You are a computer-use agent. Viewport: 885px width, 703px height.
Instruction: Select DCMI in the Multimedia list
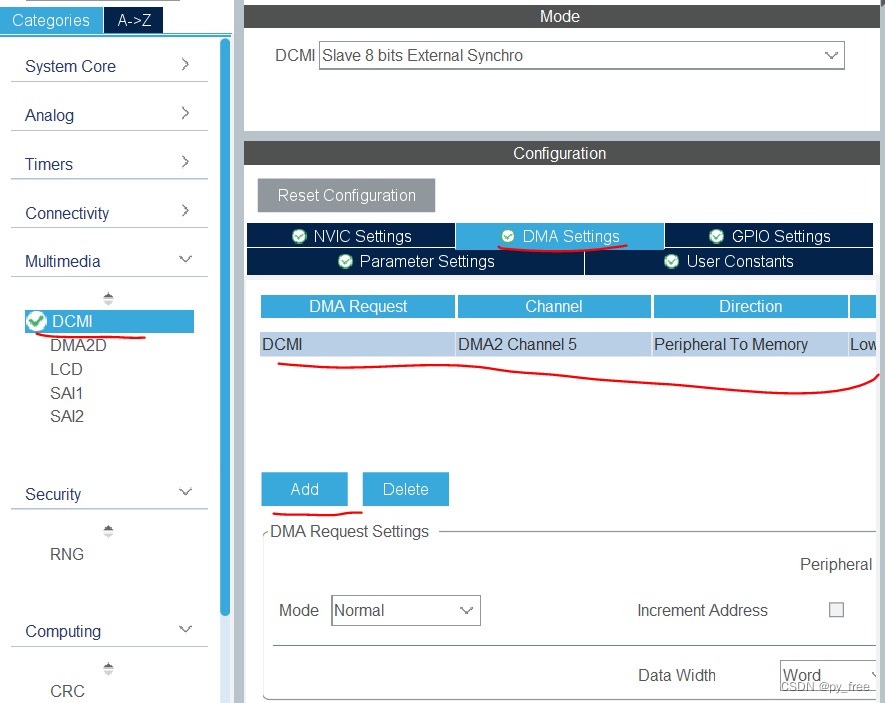tap(109, 321)
